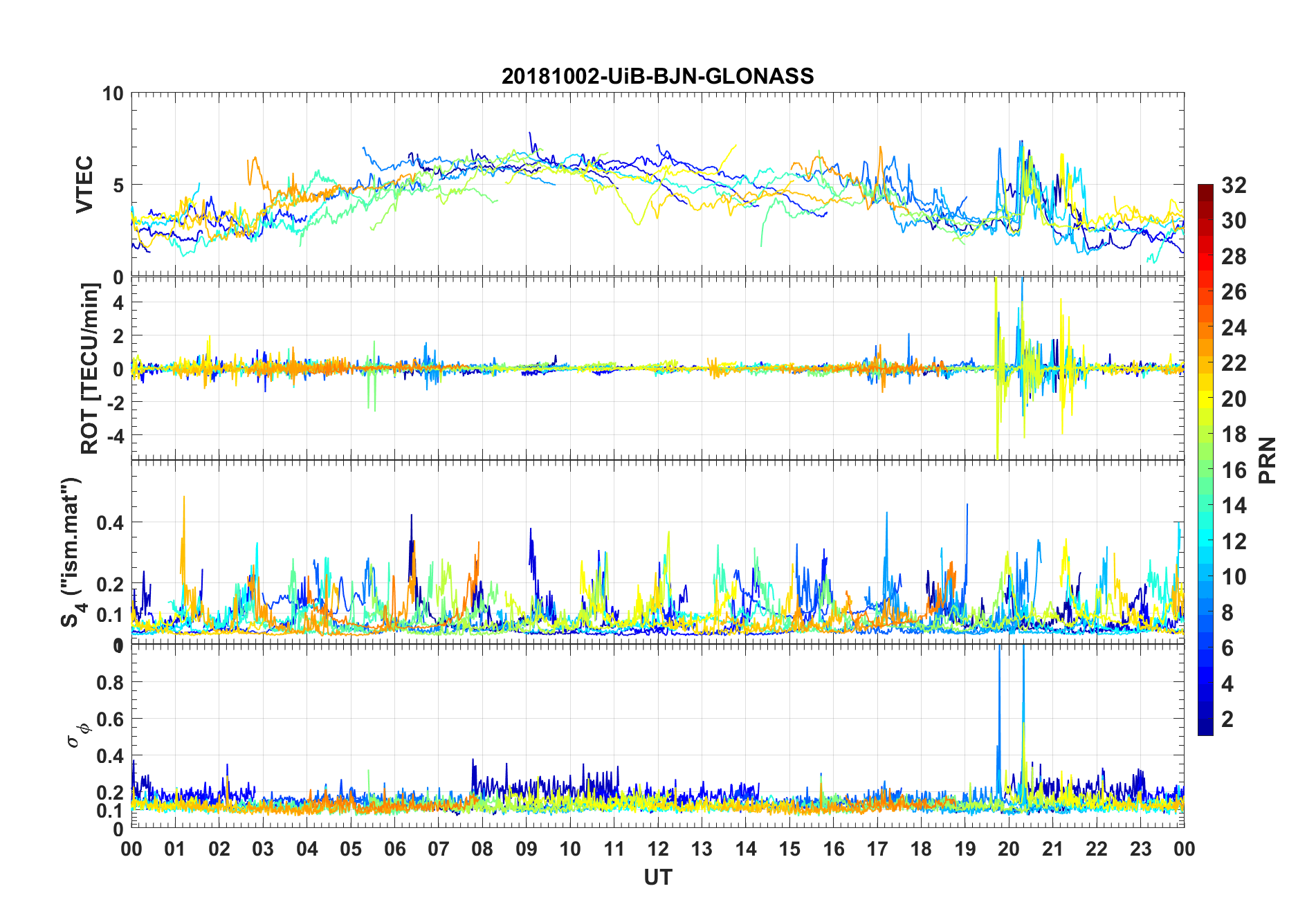Select the UT axis hour label "06"
The image size is (1316, 920).
tap(394, 849)
